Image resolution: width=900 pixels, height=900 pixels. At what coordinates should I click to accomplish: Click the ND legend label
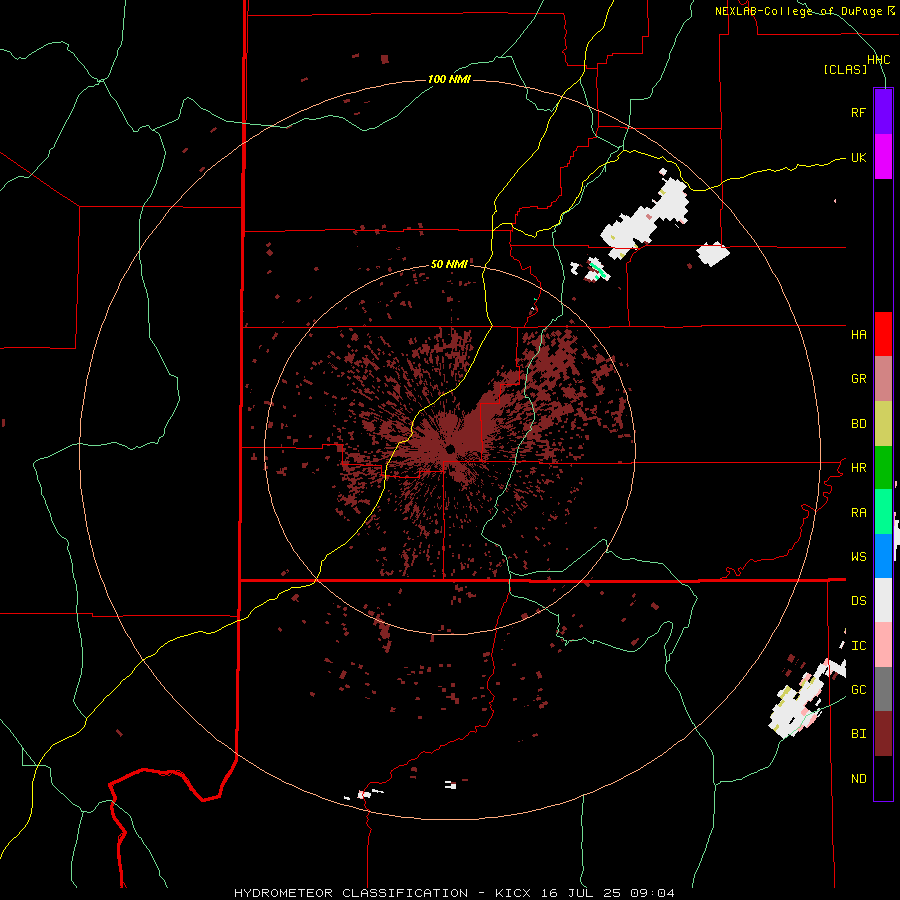pos(858,779)
